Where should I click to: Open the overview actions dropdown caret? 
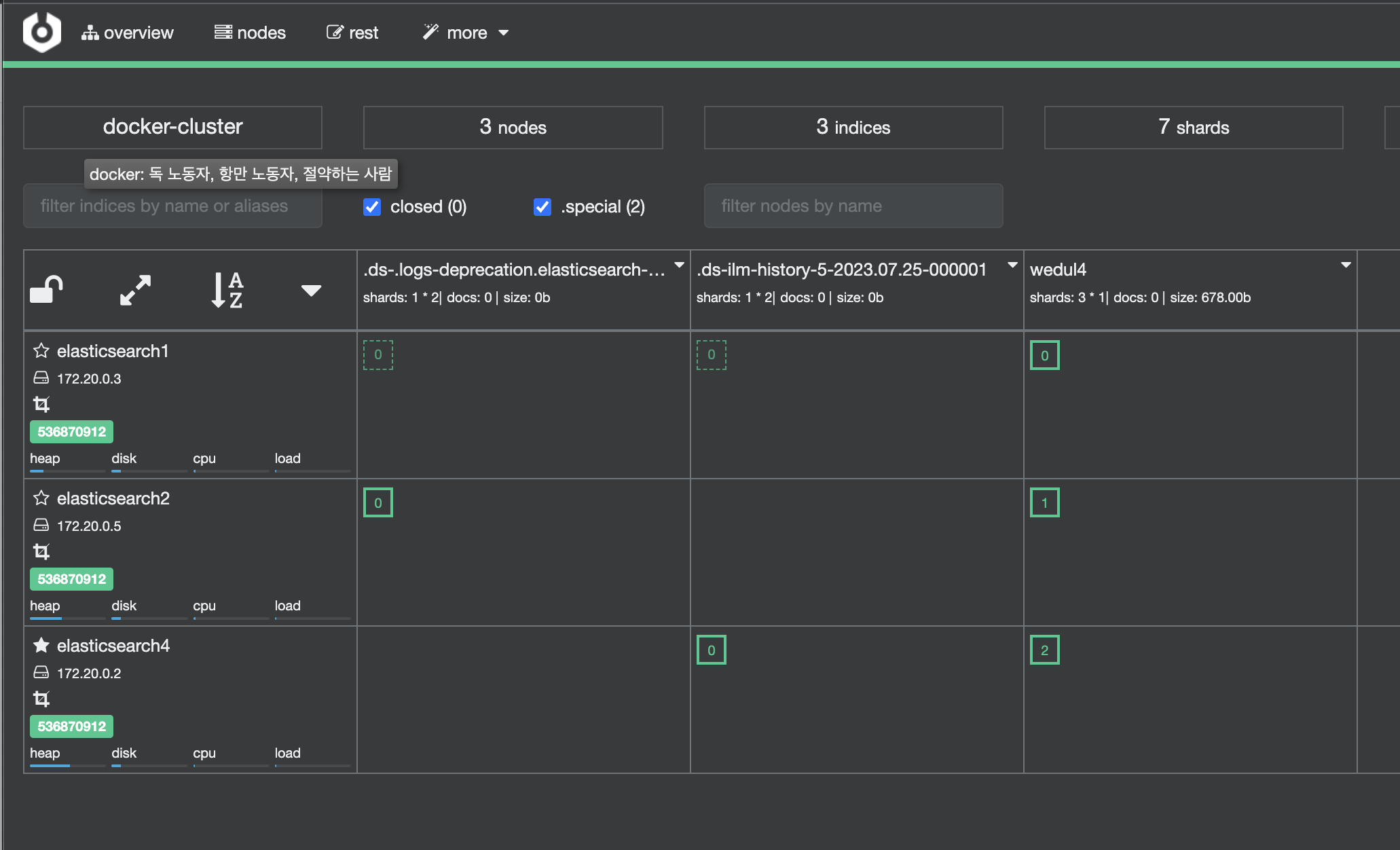pyautogui.click(x=311, y=291)
